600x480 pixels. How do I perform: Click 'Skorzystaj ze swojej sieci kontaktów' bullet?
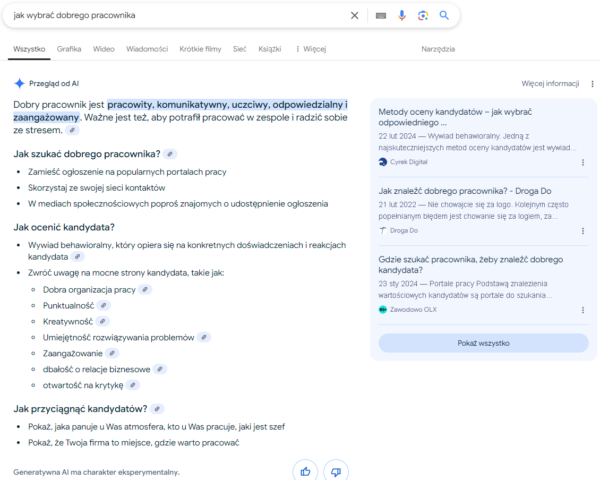pos(96,188)
